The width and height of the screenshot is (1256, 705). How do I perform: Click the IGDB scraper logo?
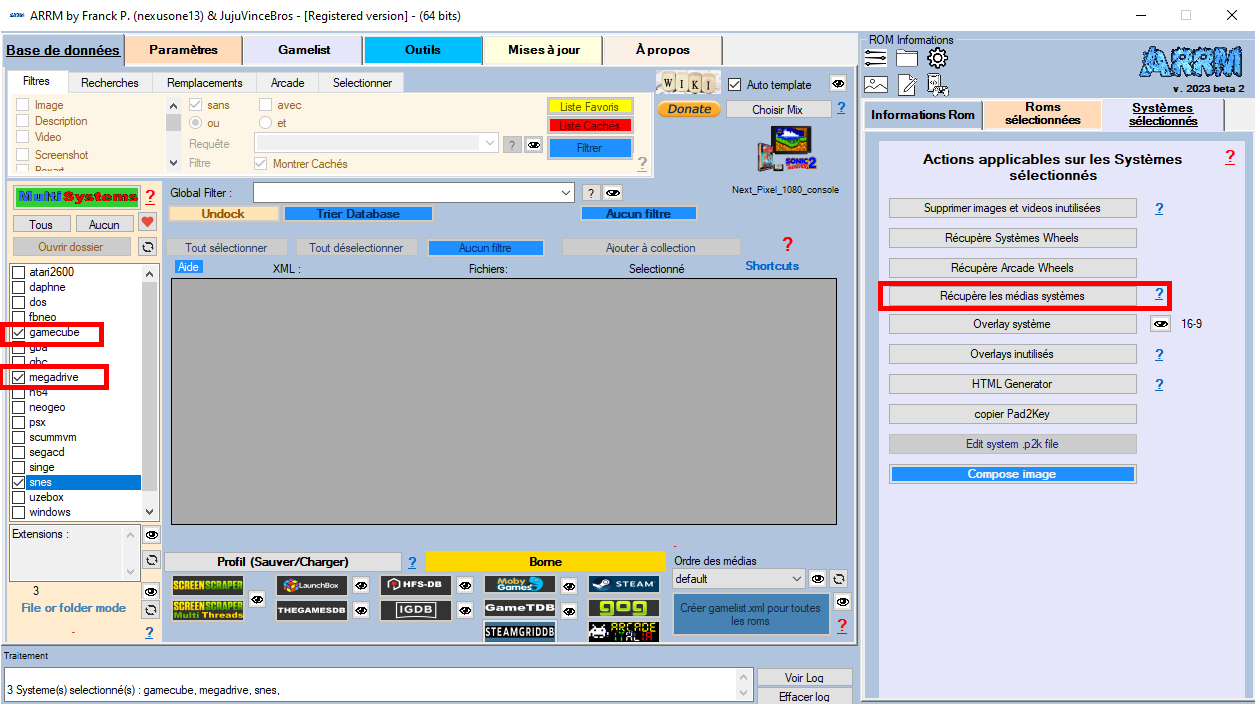(415, 609)
